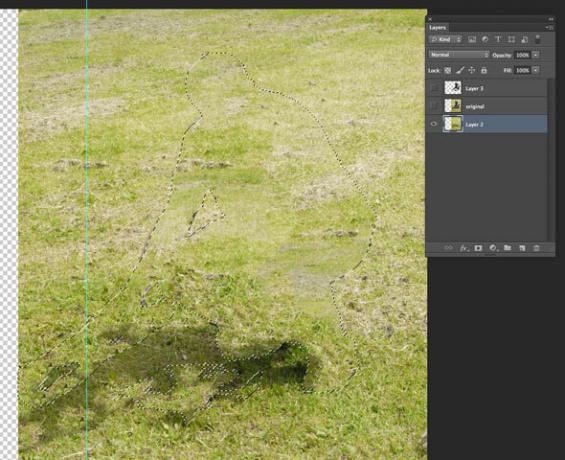Open the Opacity slider arrow
The height and width of the screenshot is (460, 565).
pyautogui.click(x=536, y=55)
